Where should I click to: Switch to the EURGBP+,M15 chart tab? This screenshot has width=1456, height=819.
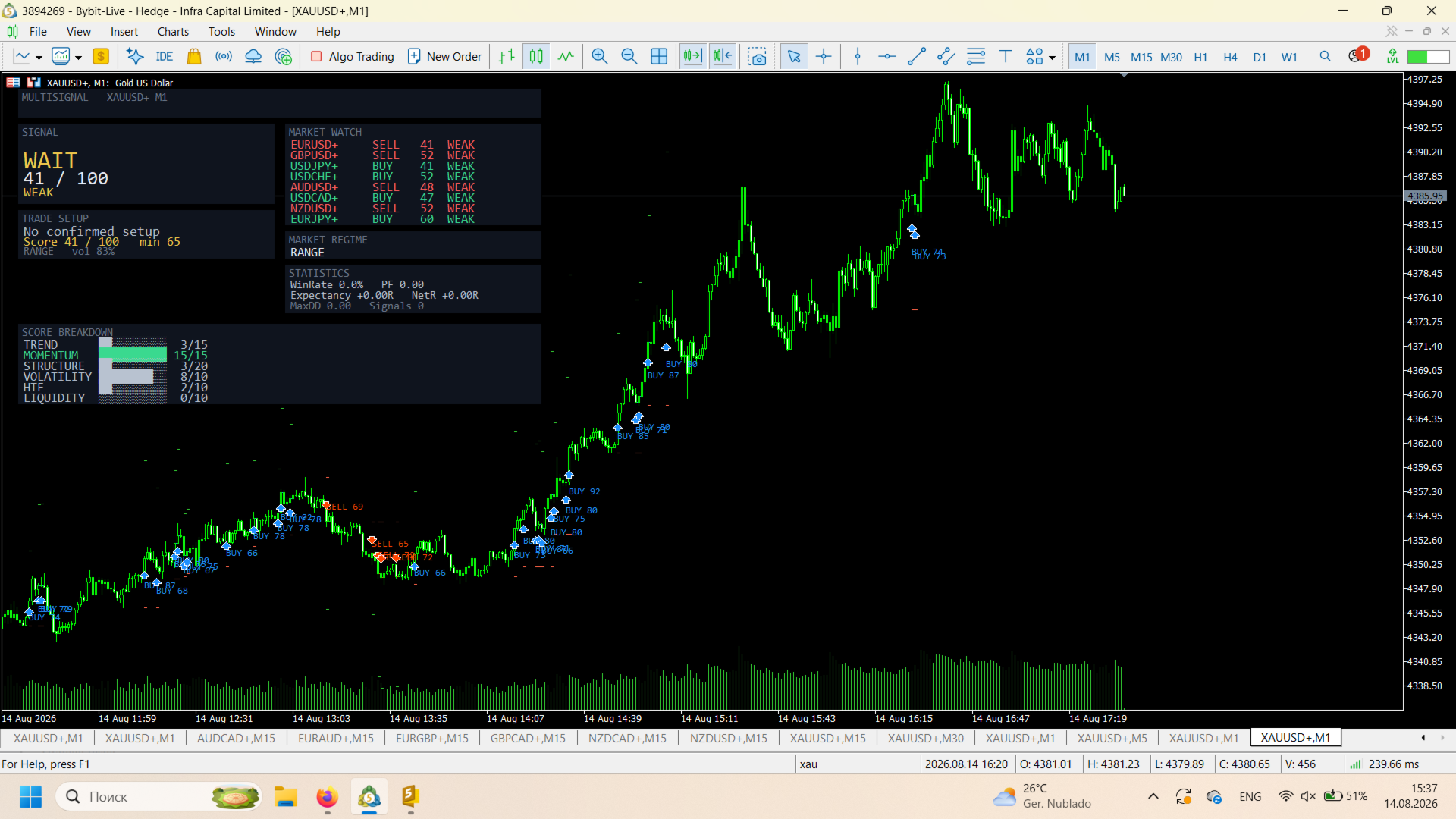click(432, 738)
